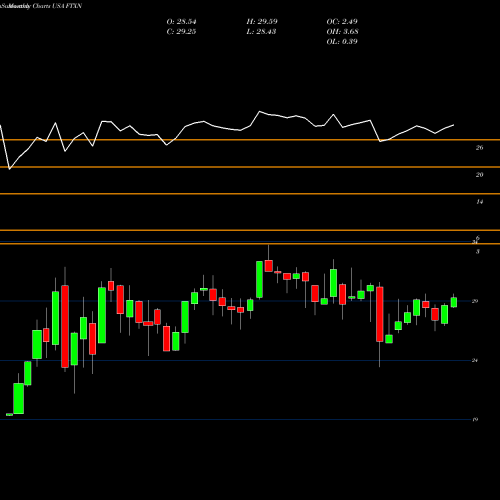
Task: Select the OH: 3.68 reading
Action: (x=342, y=32)
